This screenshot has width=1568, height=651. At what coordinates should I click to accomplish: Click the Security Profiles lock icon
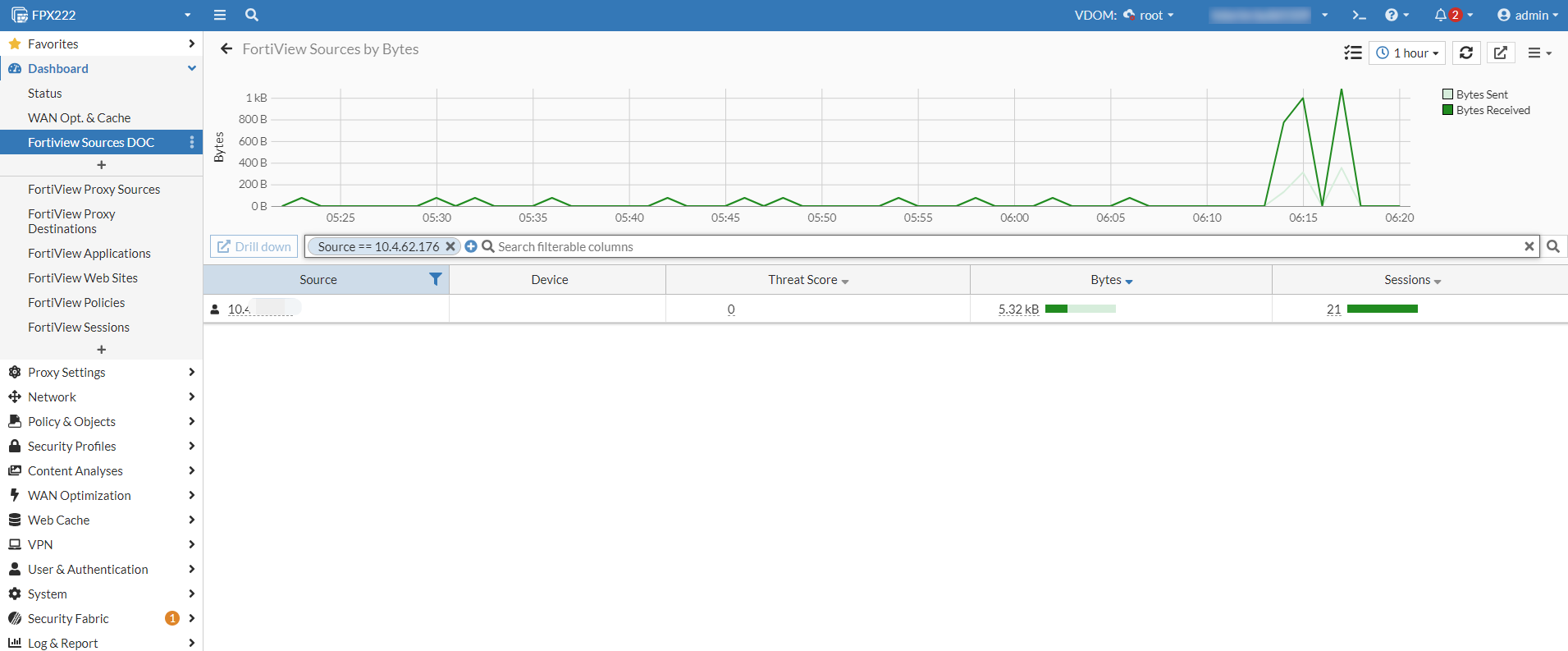coord(15,446)
